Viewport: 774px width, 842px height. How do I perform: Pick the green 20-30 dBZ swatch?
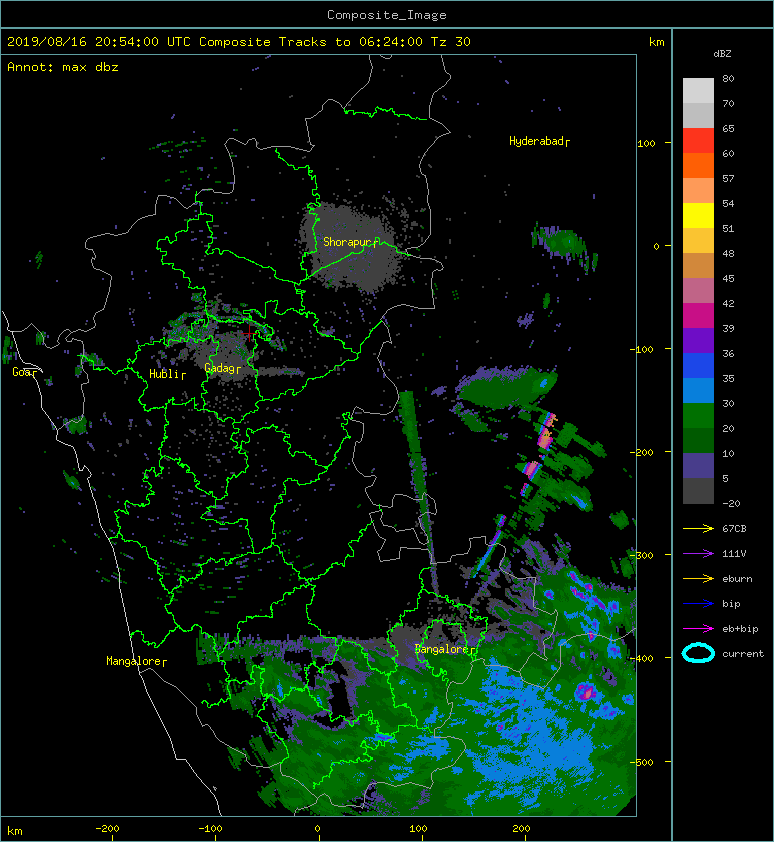(698, 416)
